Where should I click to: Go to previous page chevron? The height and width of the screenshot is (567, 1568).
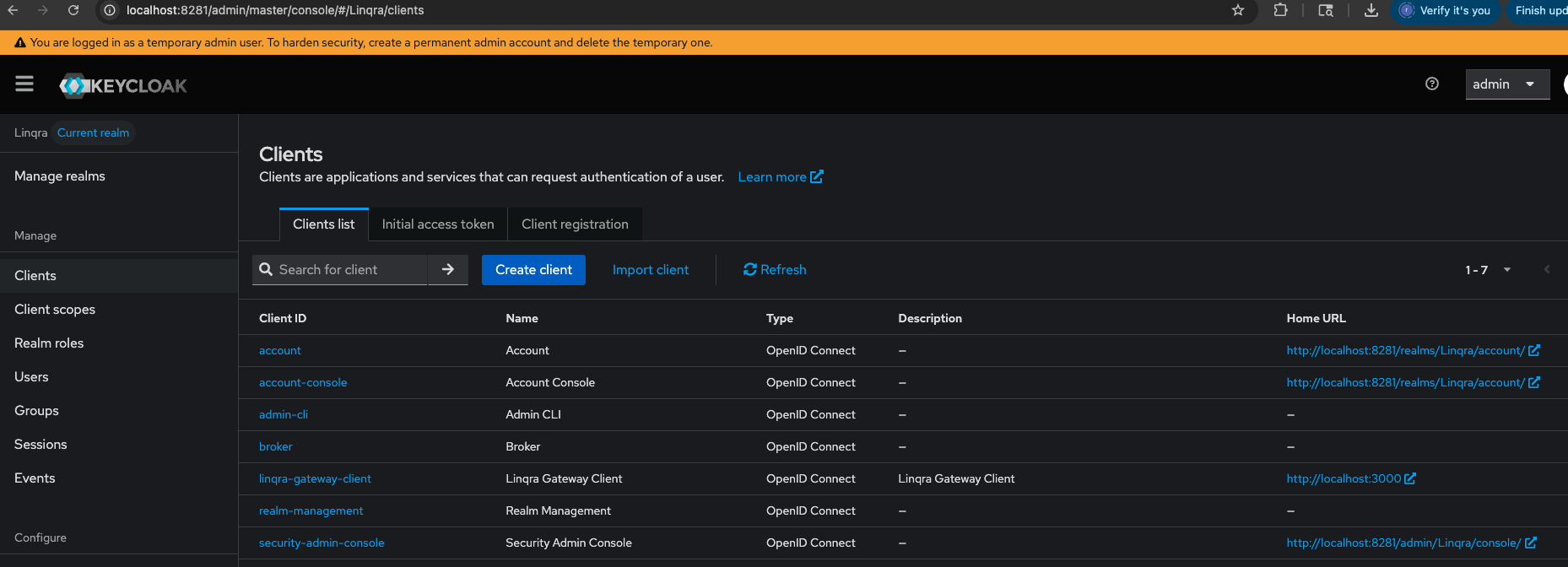tap(1547, 269)
